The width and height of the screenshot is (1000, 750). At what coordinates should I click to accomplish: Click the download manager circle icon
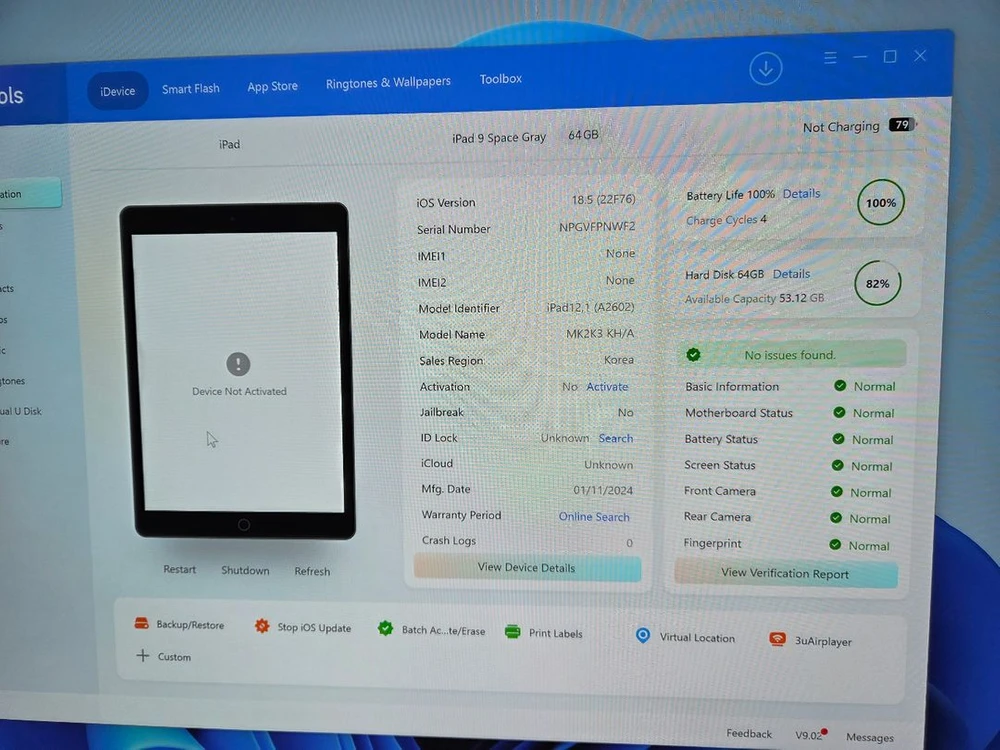(765, 68)
